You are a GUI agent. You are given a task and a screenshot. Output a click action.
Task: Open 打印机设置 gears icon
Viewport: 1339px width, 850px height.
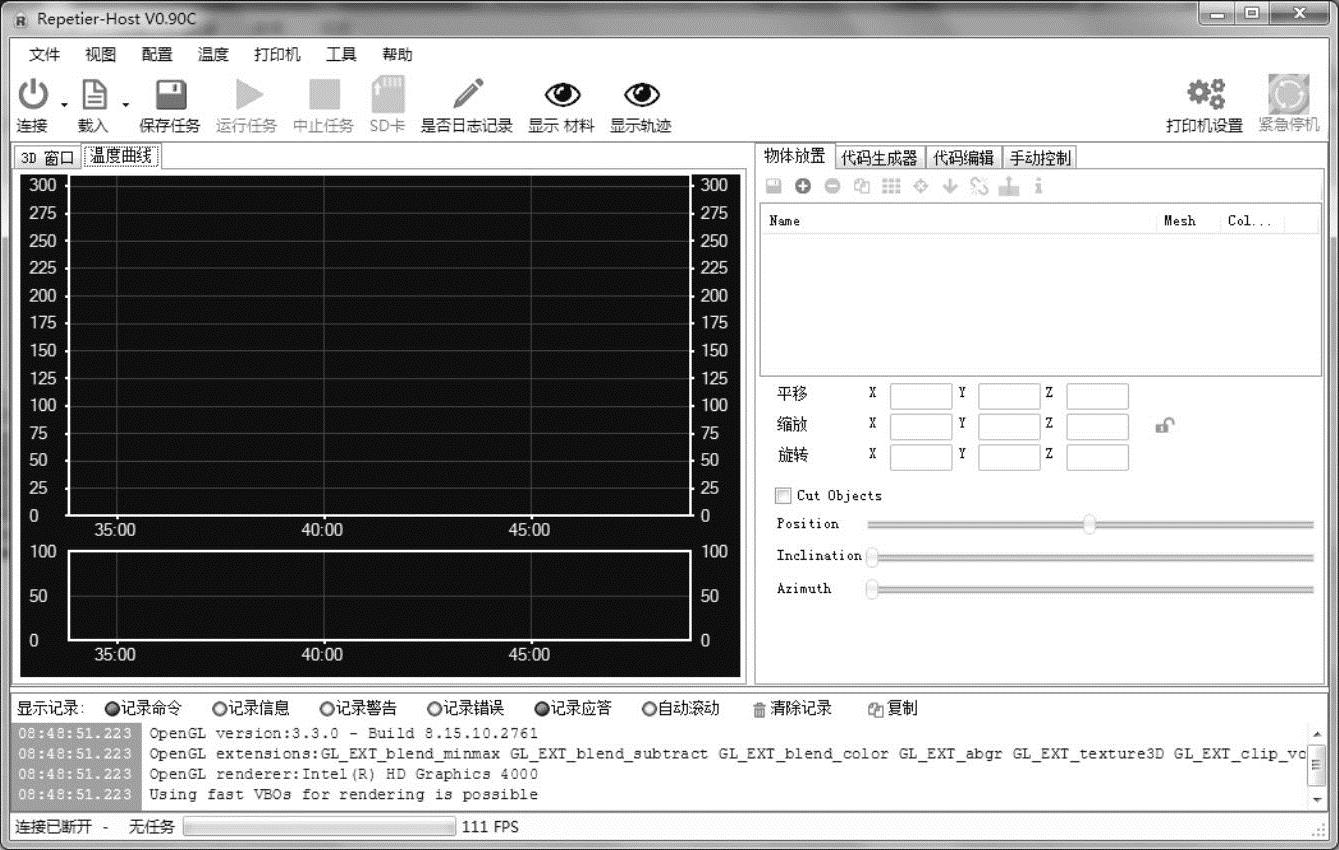[x=1205, y=95]
